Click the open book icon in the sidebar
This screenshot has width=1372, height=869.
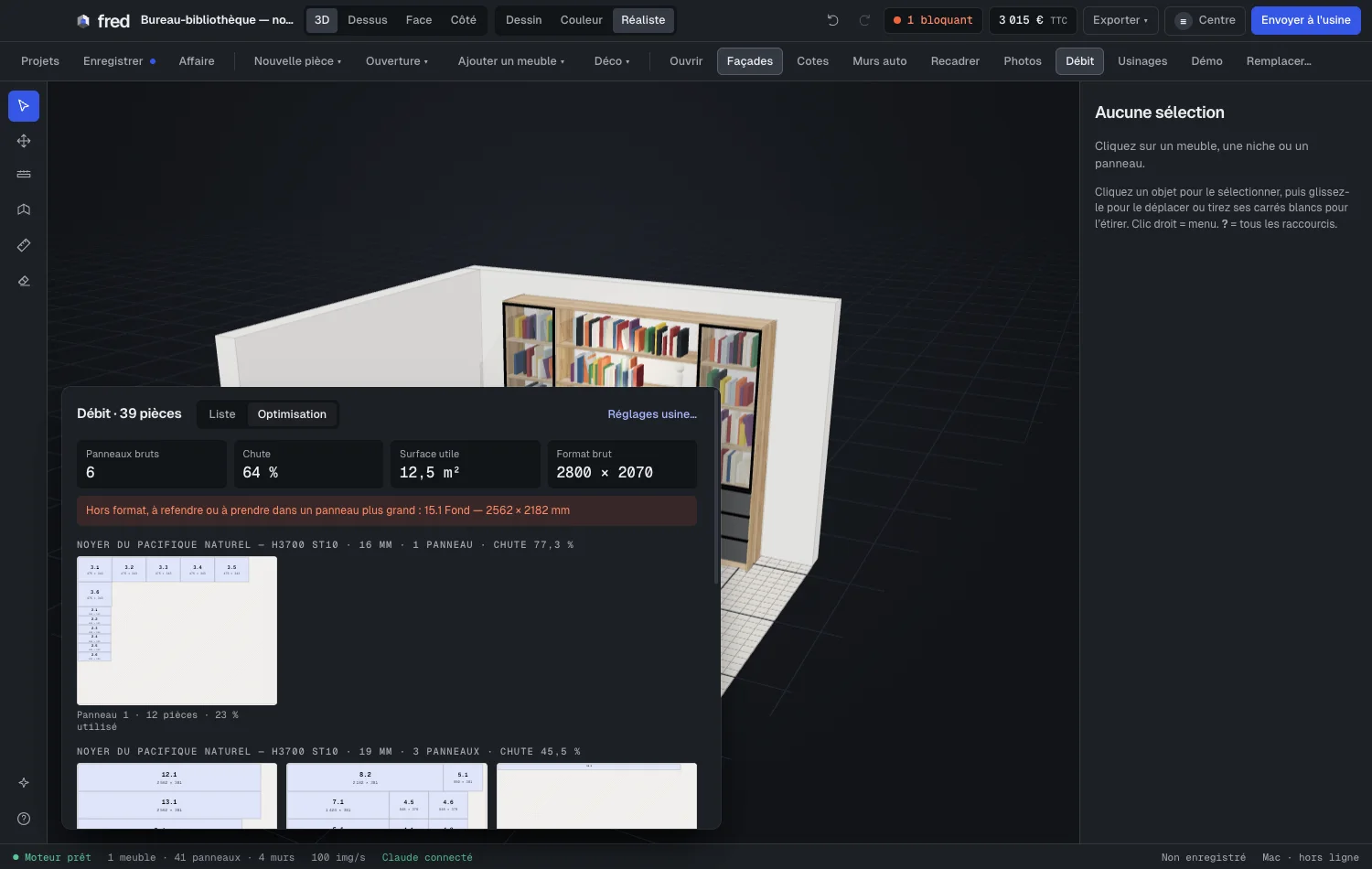click(24, 209)
